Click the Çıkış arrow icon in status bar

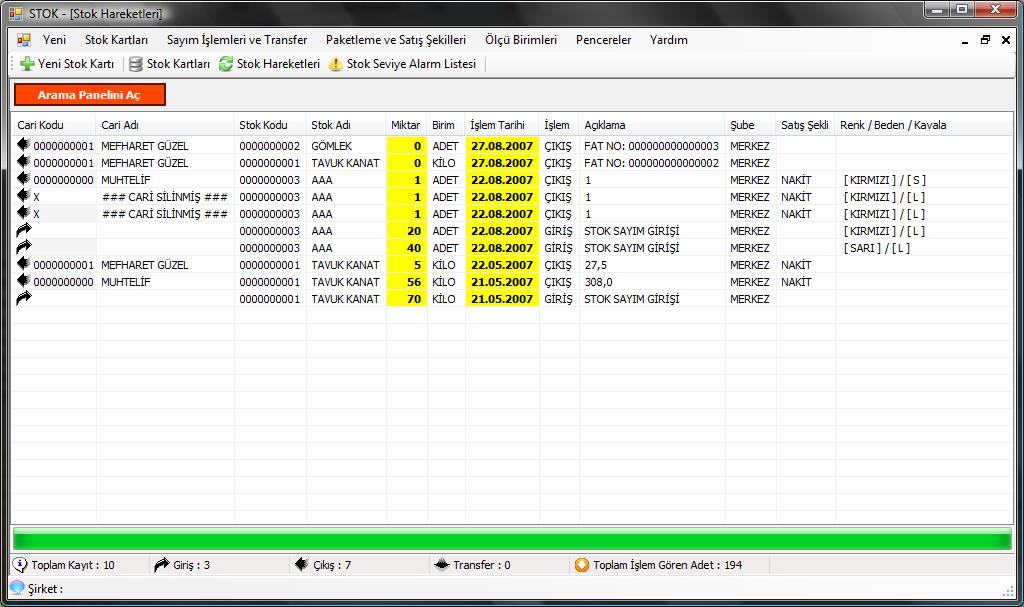point(301,565)
